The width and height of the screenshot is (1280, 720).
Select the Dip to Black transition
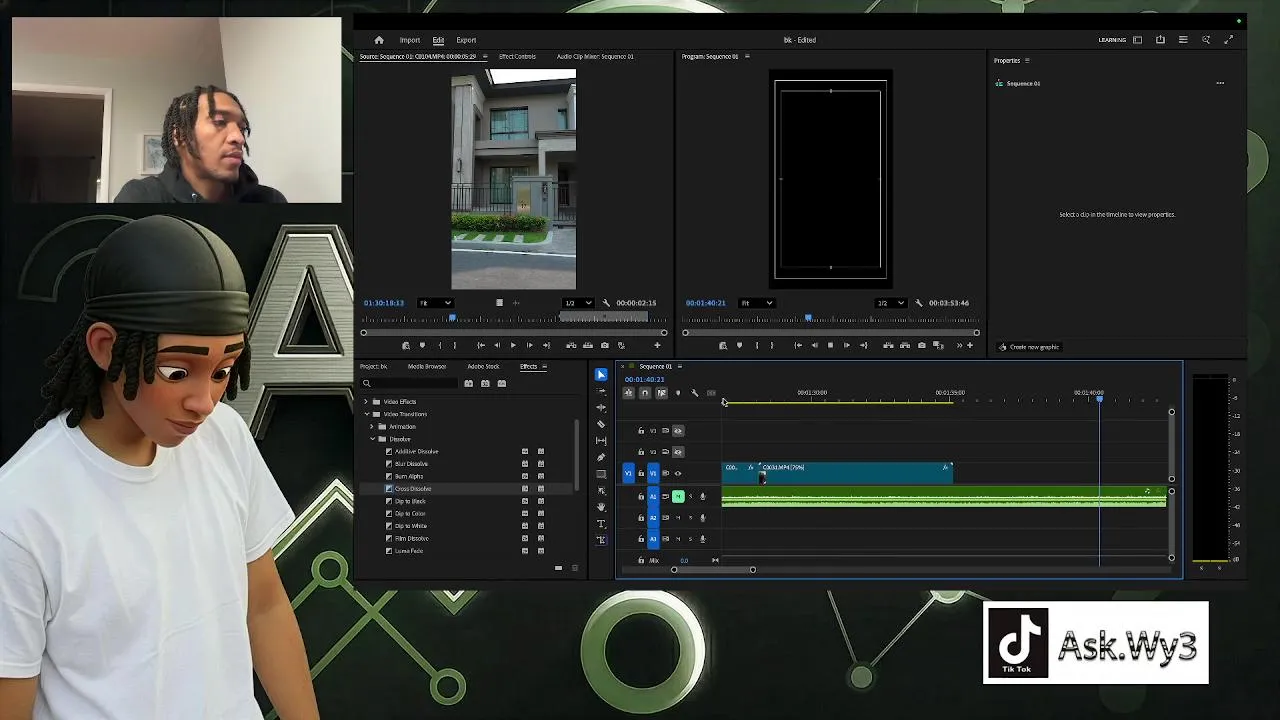410,501
